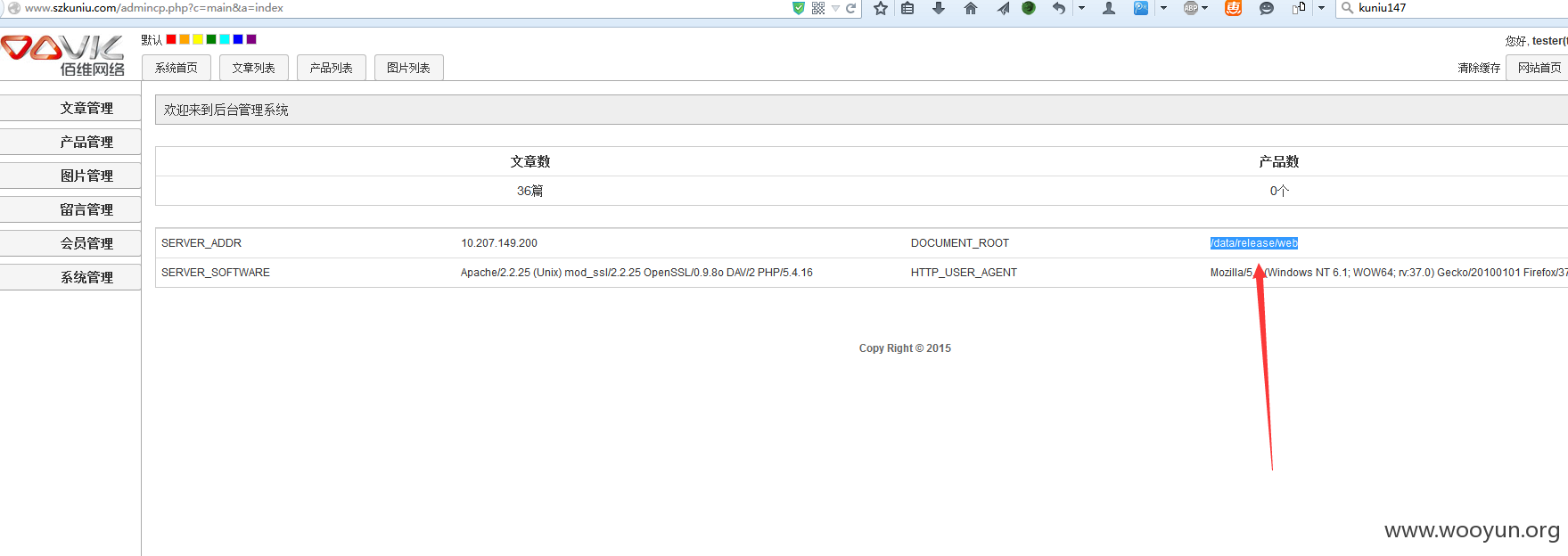Click the Mozilla/5 user agent string

pyautogui.click(x=1389, y=273)
